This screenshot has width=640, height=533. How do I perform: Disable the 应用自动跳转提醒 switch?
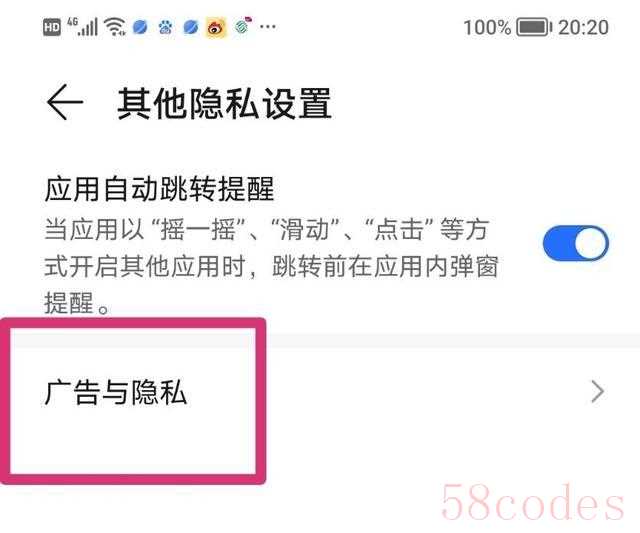click(576, 243)
